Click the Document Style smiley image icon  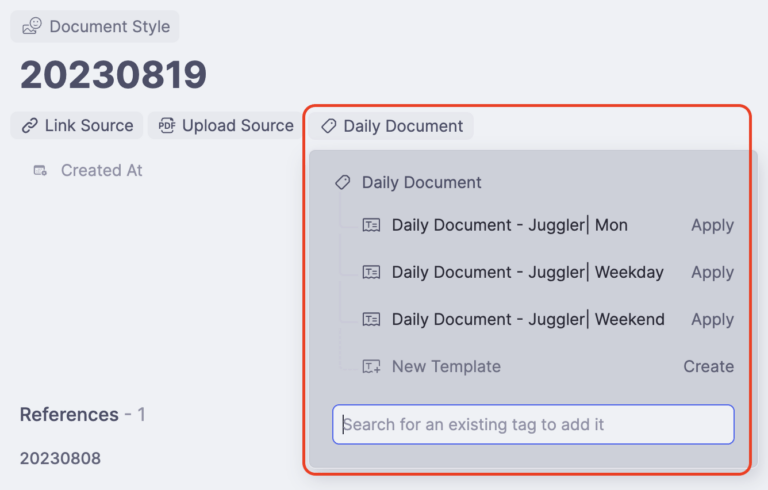pos(33,27)
